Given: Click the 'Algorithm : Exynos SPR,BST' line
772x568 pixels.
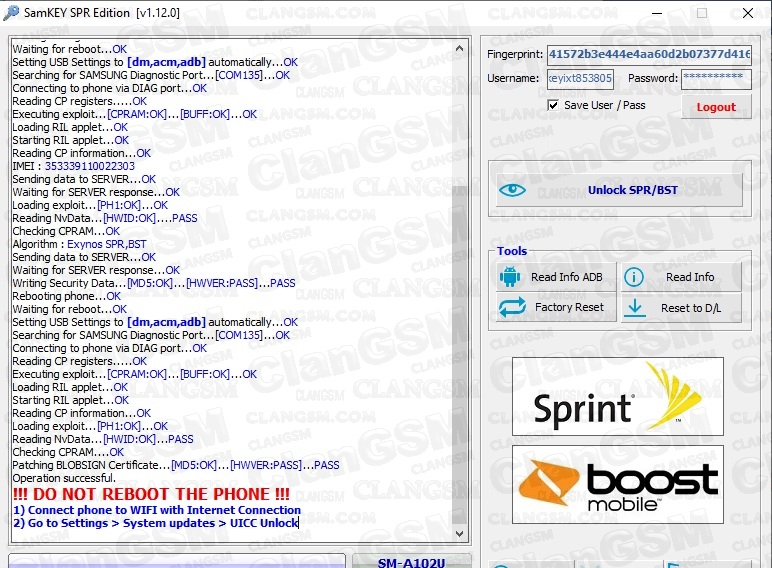Looking at the screenshot, I should tap(79, 244).
